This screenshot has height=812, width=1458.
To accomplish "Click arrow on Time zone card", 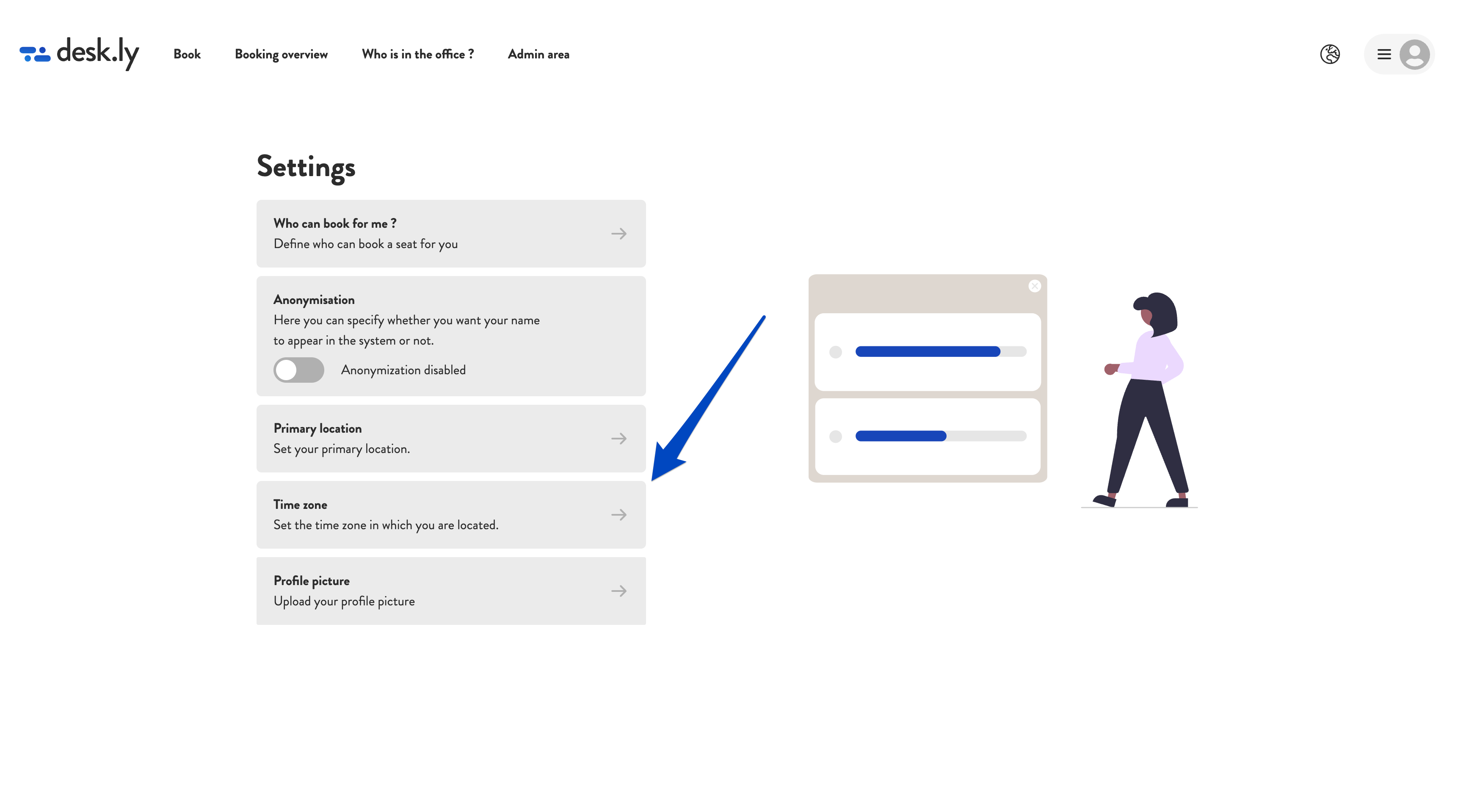I will pos(619,515).
